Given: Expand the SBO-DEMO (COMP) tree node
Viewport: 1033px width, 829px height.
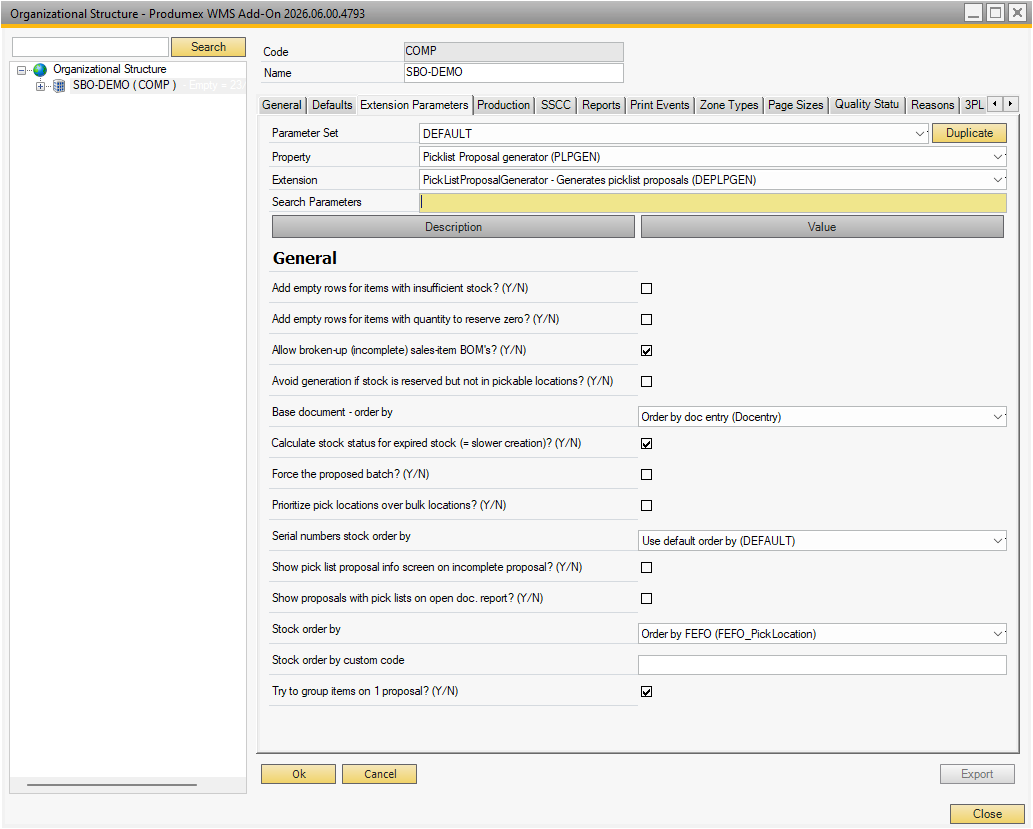Looking at the screenshot, I should point(41,86).
